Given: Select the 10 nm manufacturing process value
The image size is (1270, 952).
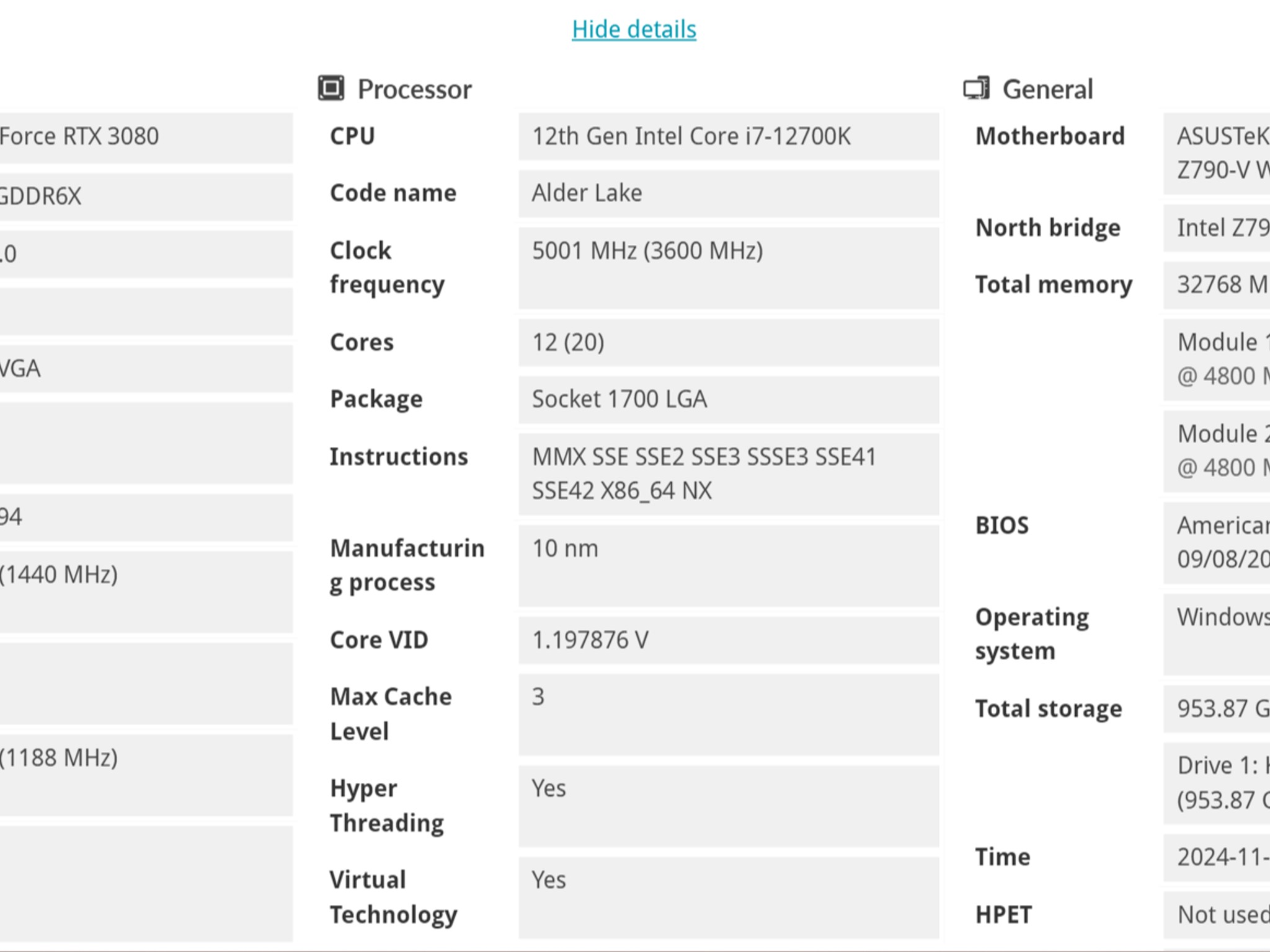Looking at the screenshot, I should pos(729,565).
